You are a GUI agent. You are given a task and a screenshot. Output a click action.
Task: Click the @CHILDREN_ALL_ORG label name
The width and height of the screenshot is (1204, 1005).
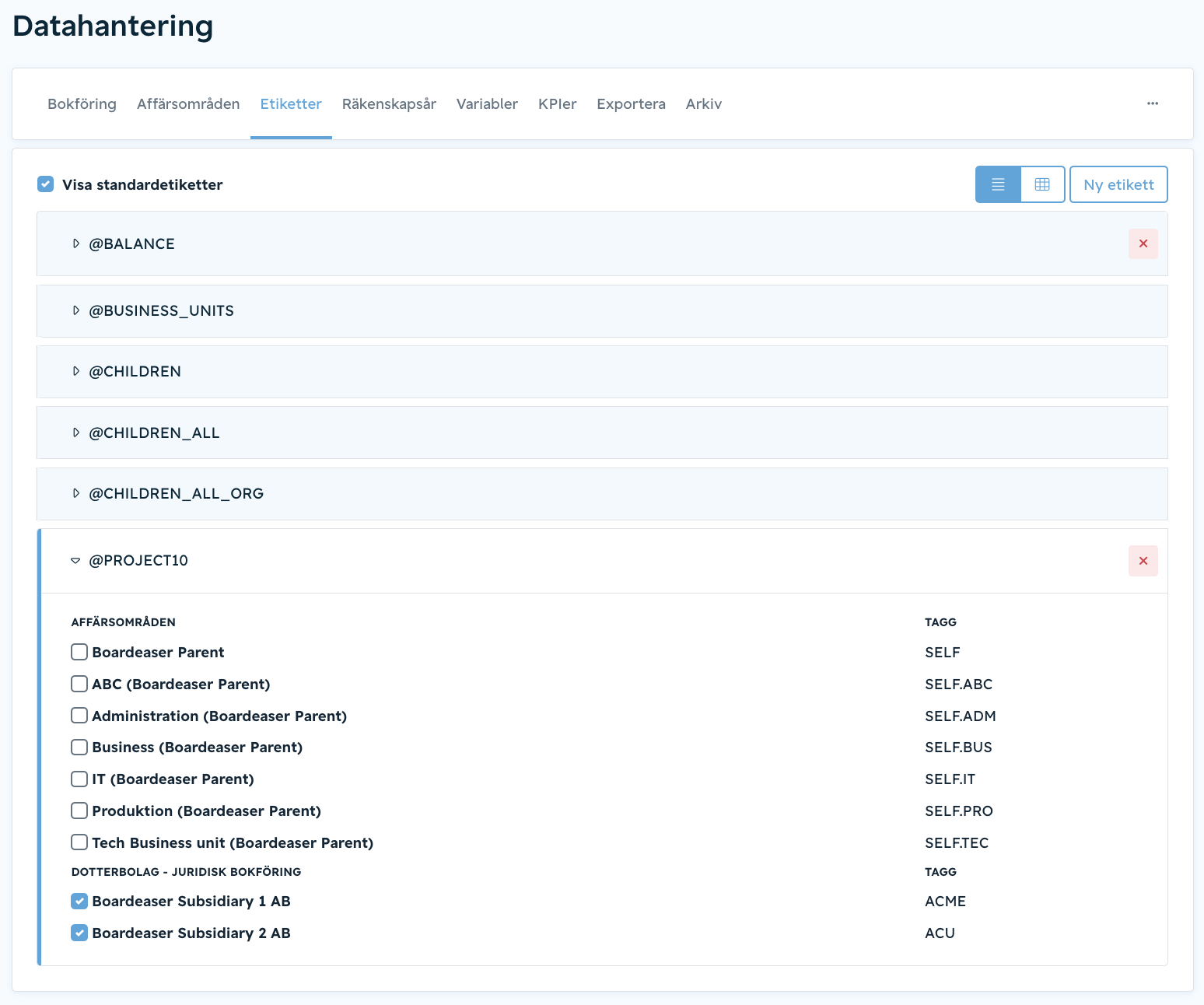click(176, 493)
